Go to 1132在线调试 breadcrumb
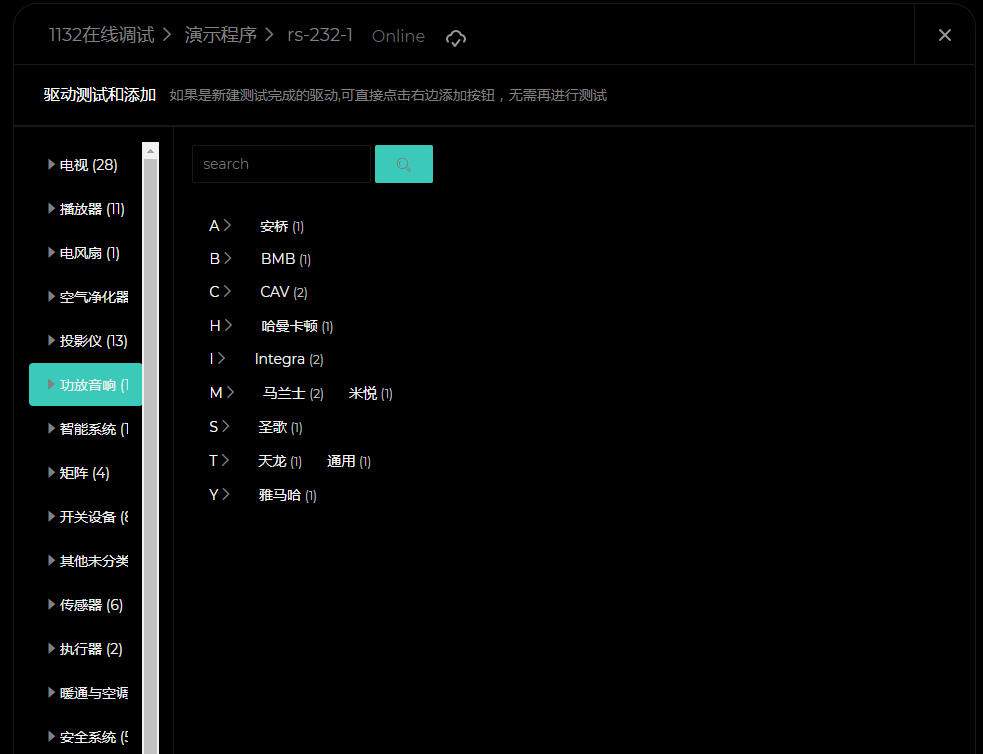The width and height of the screenshot is (983, 754). coord(102,35)
